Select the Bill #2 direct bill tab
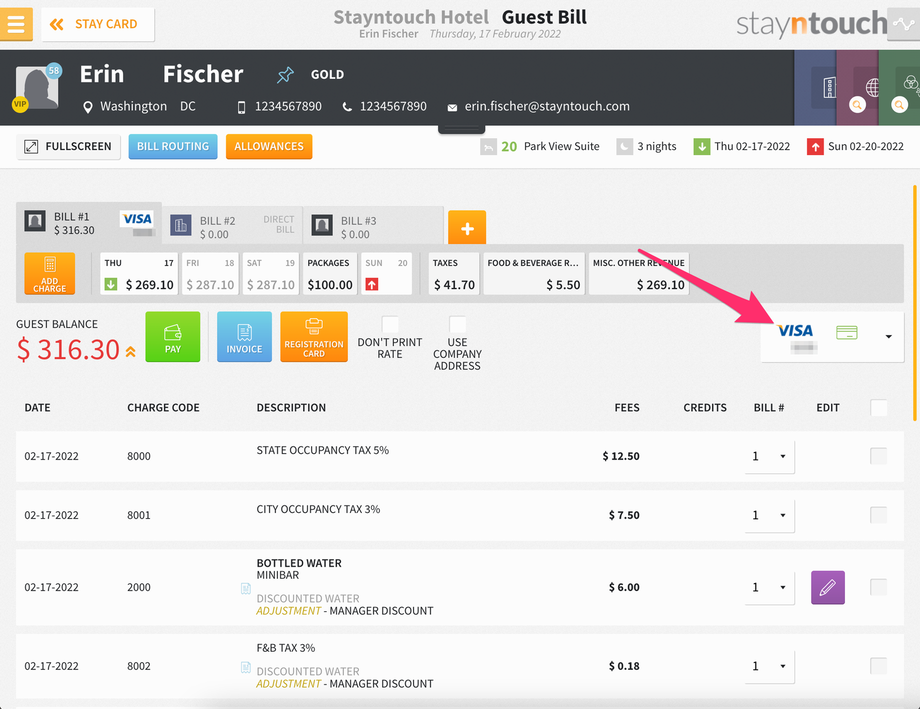Image resolution: width=920 pixels, height=709 pixels. (x=232, y=226)
